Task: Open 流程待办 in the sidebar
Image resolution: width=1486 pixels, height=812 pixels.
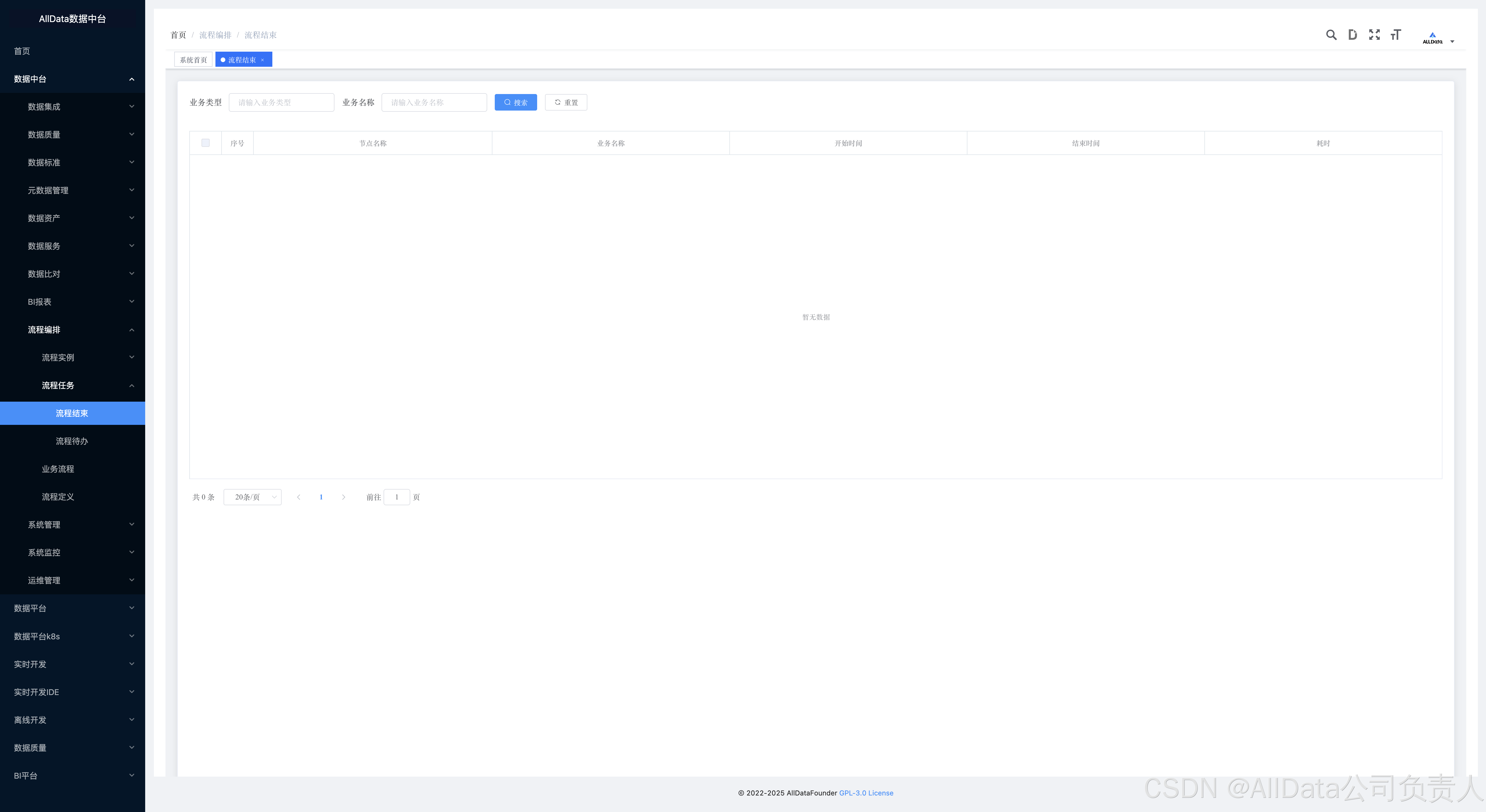Action: 72,441
